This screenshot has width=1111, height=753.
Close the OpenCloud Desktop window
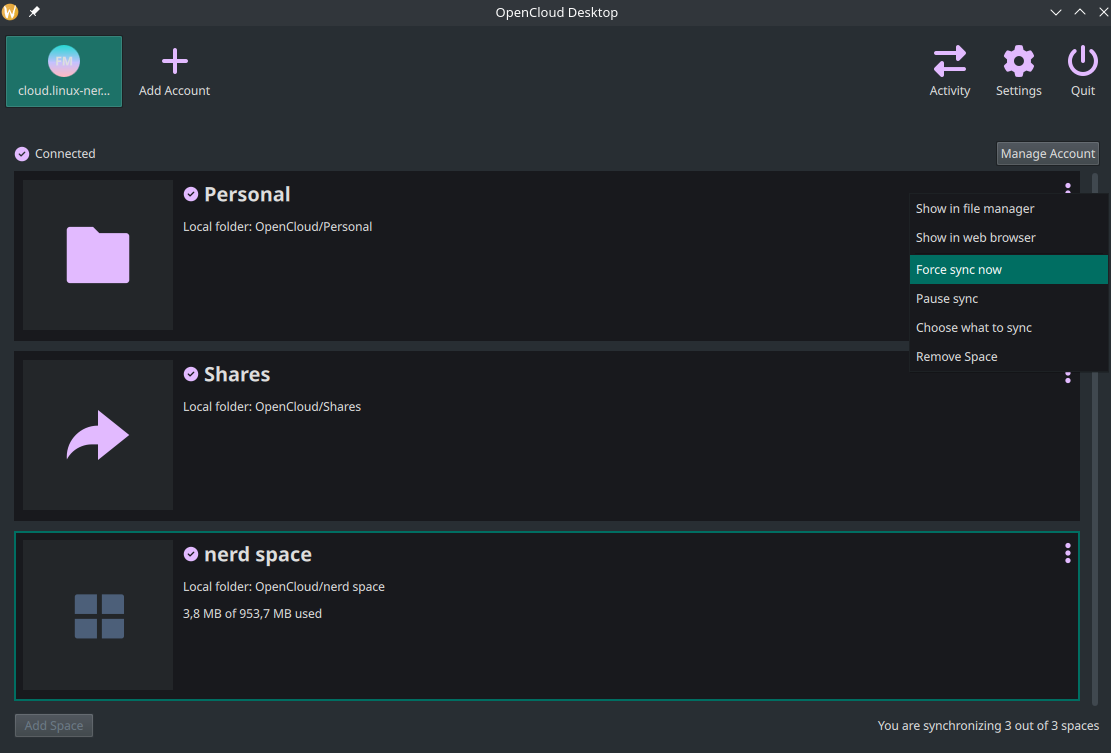(1103, 12)
